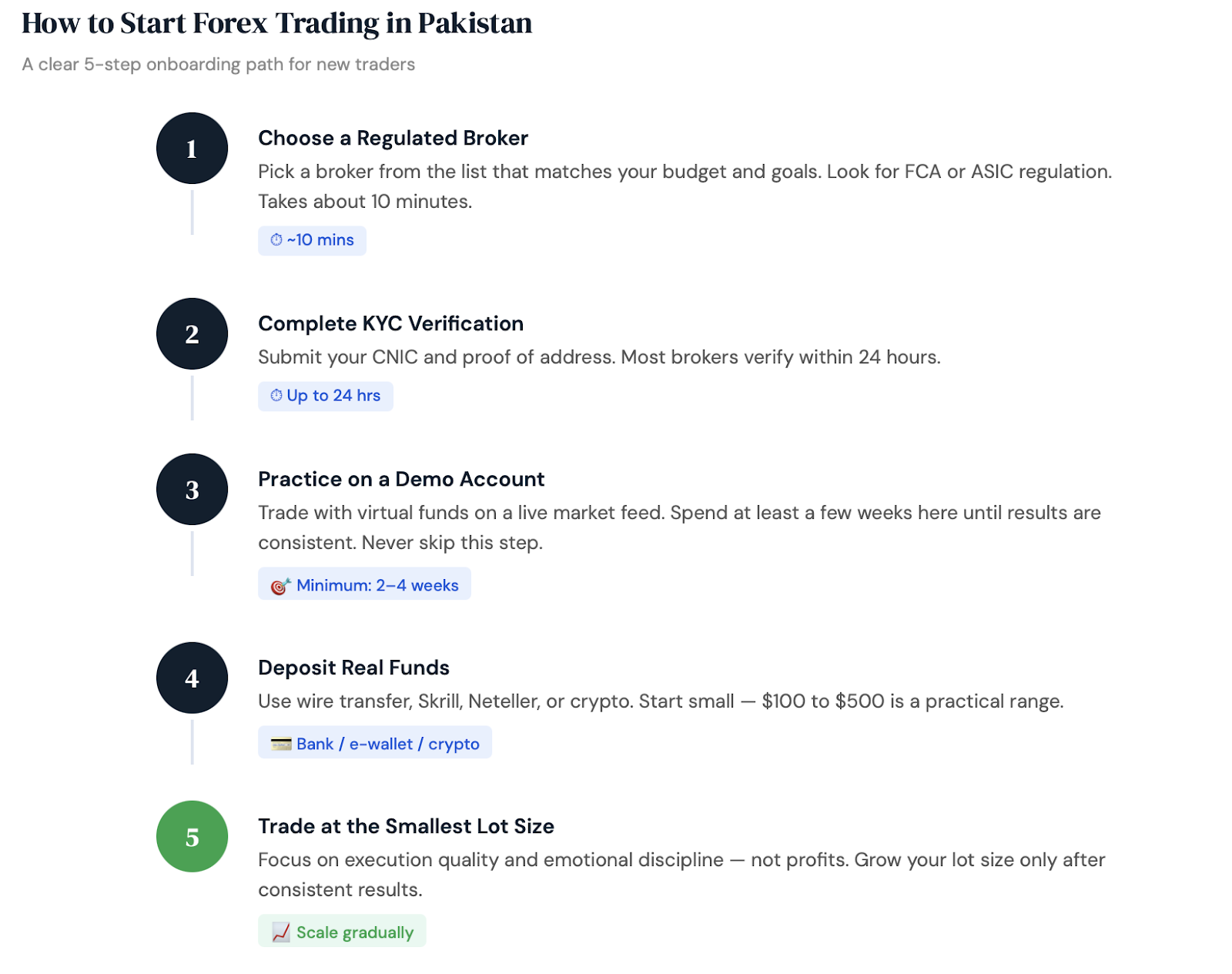Select the ~10 mins time badge
Viewport: 1232px width, 974px height.
(312, 240)
